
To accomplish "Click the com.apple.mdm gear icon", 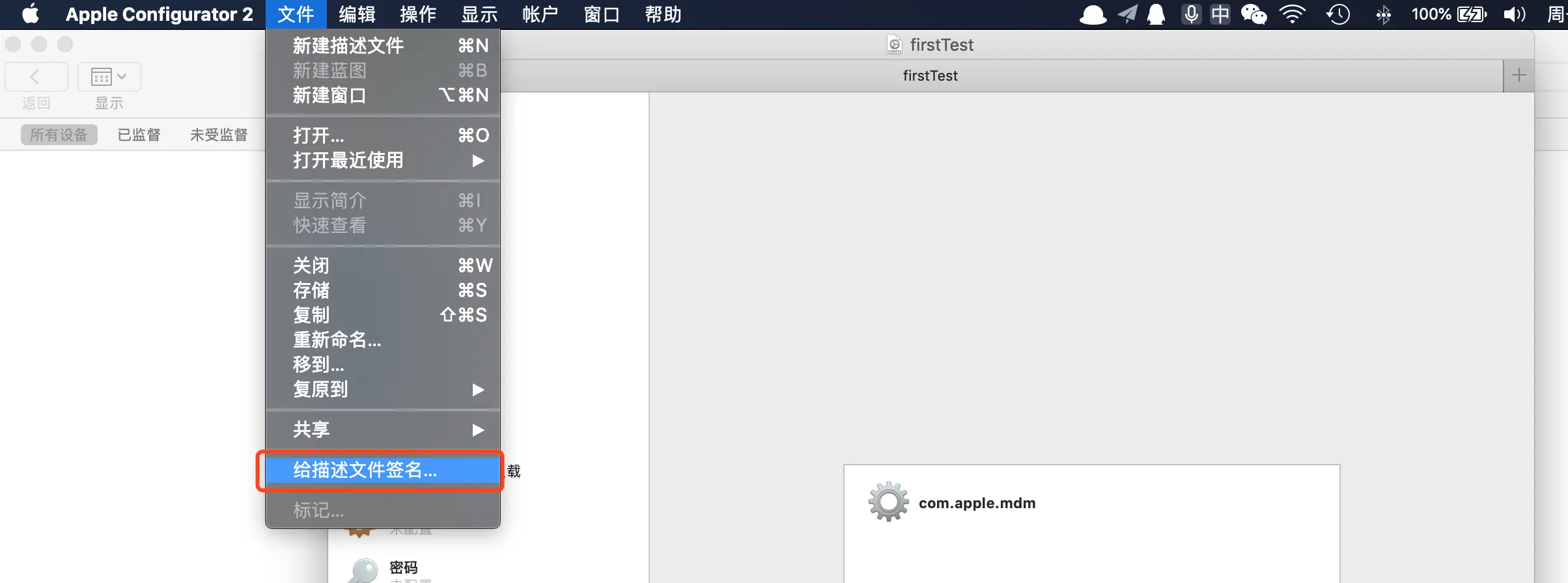I will click(x=888, y=502).
